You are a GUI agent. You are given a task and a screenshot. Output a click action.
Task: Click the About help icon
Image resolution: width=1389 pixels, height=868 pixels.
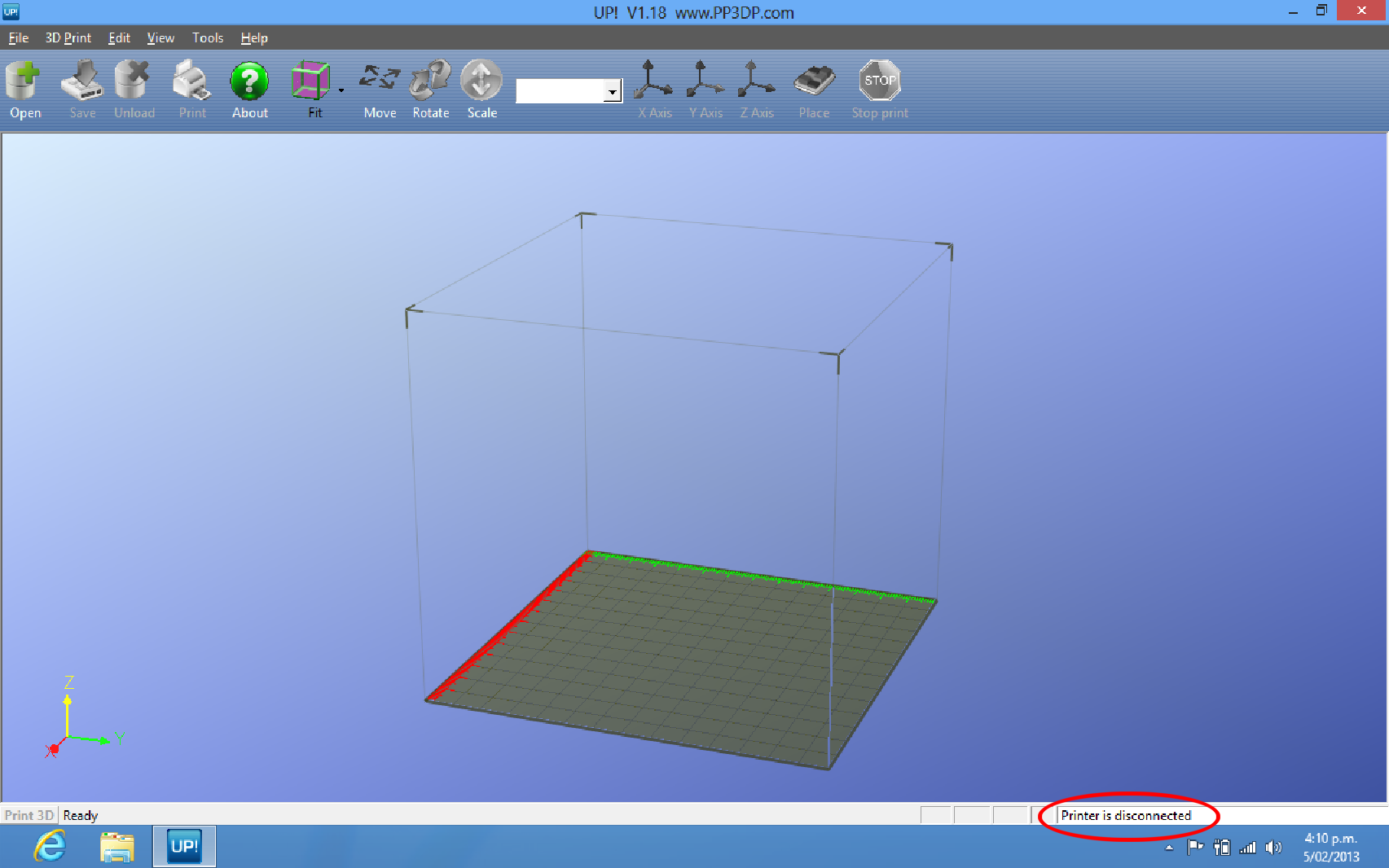pyautogui.click(x=249, y=81)
